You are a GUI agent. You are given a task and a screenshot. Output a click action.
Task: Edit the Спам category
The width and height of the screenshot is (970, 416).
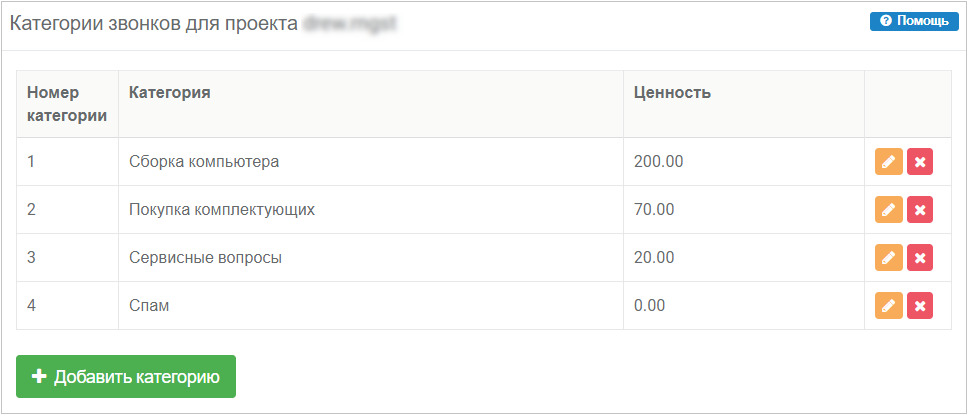point(889,305)
